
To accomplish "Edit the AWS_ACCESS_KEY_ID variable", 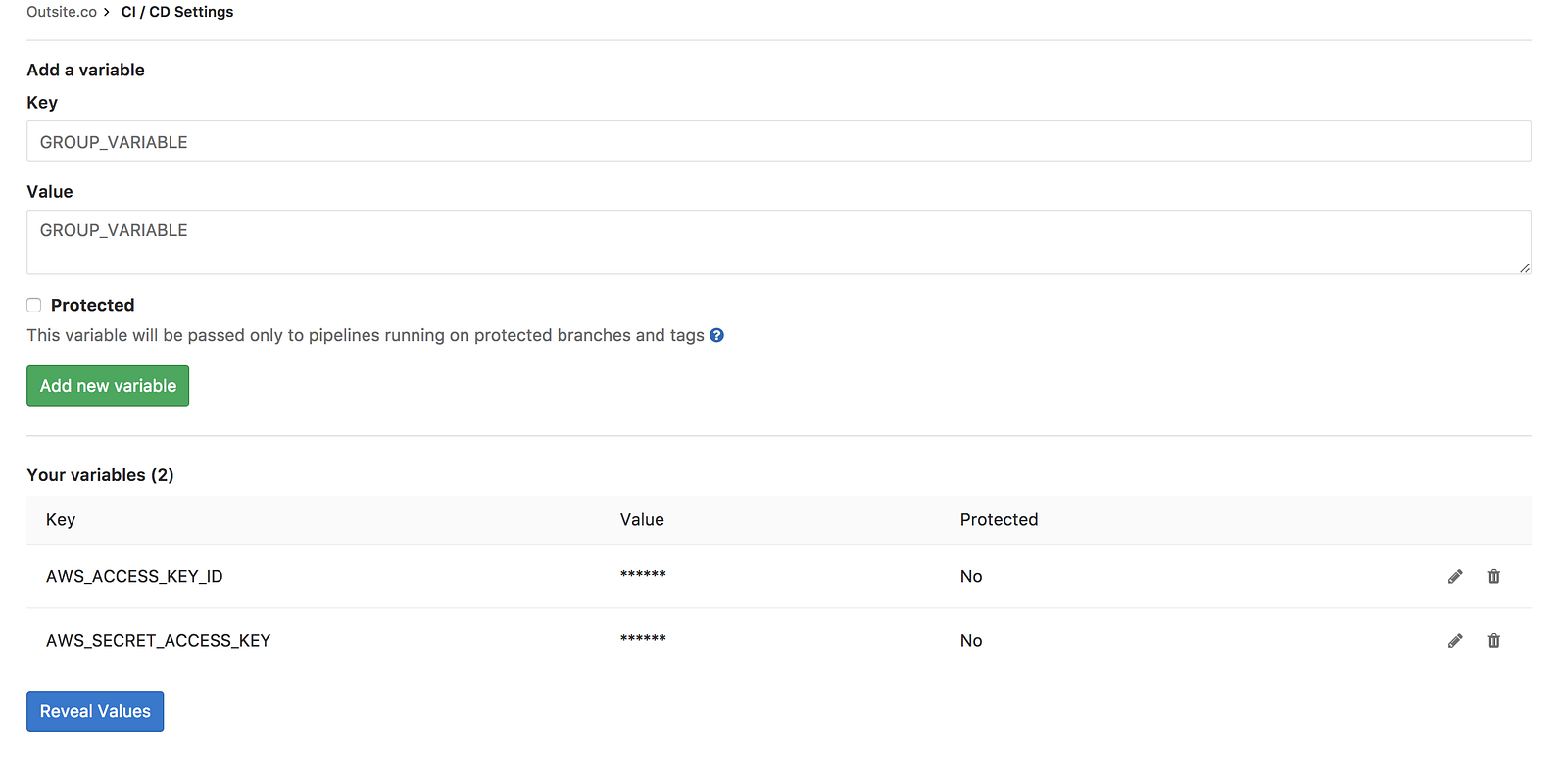I will 1455,577.
